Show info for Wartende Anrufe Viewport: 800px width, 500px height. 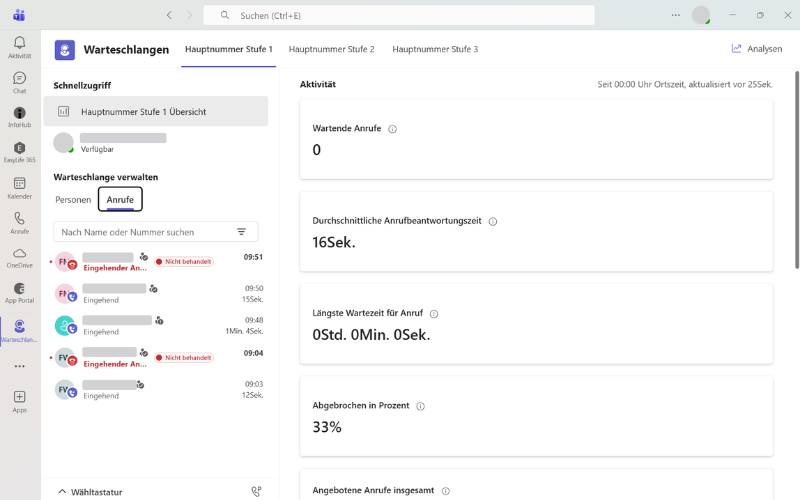392,129
